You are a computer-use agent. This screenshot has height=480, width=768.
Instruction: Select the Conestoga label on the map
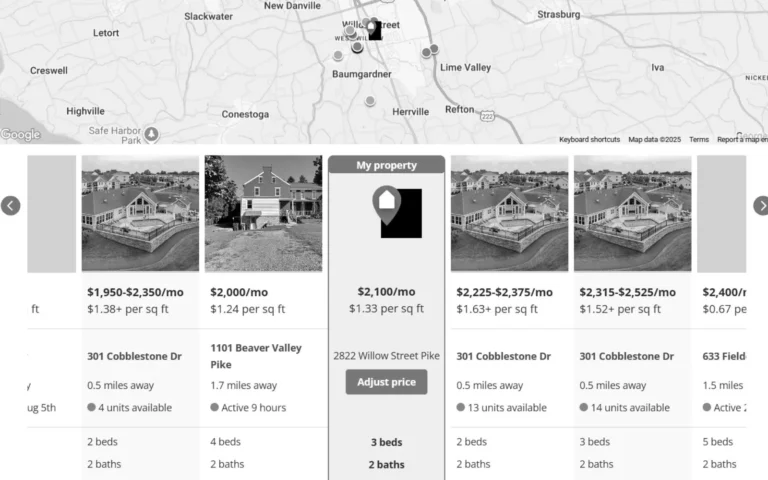coord(245,114)
